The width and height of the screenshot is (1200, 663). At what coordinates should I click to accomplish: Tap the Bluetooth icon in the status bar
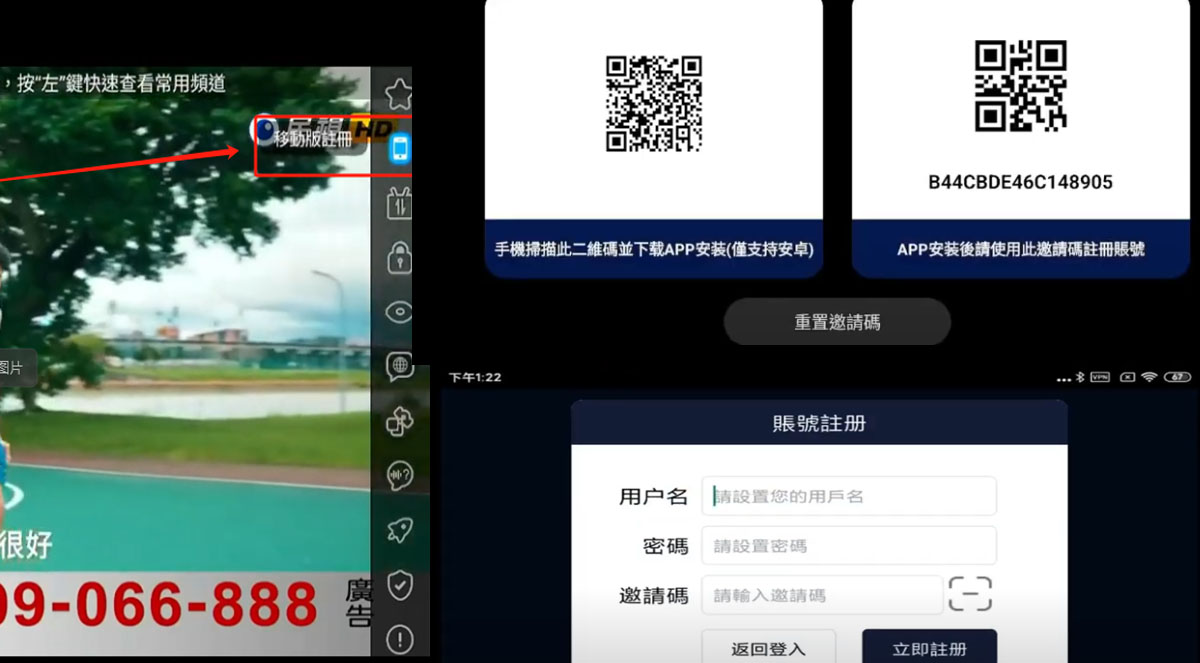click(1080, 377)
